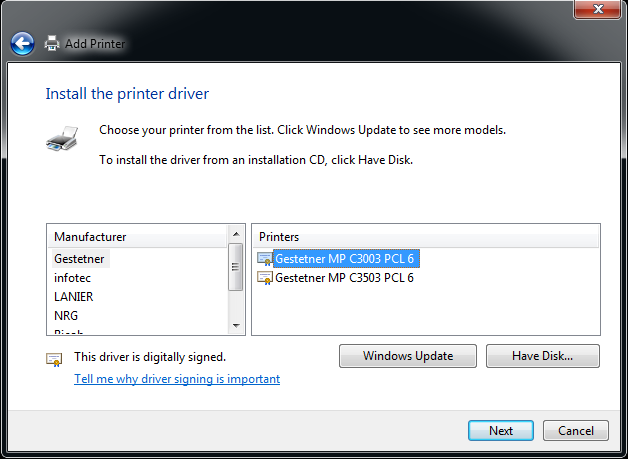Click the Gestetner MP C3003 driver certificate icon
Viewport: 628px width, 459px height.
tap(264, 259)
